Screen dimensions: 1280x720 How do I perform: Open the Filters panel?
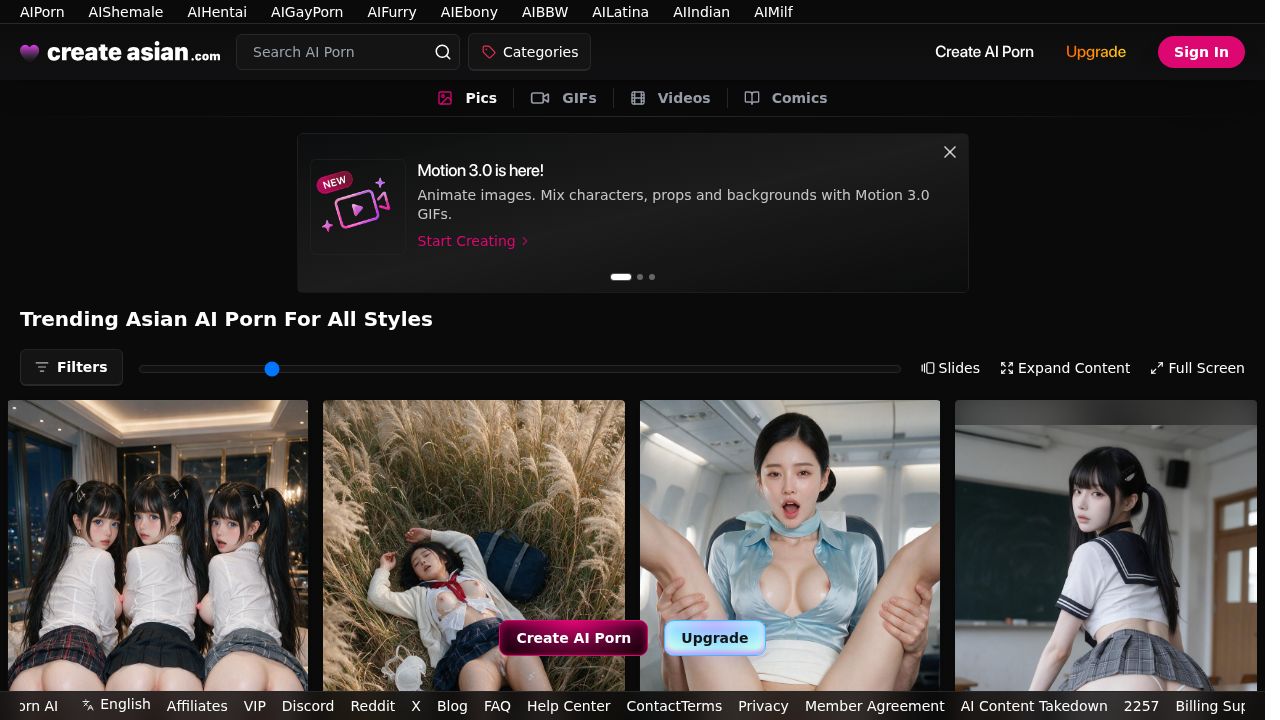click(x=71, y=367)
